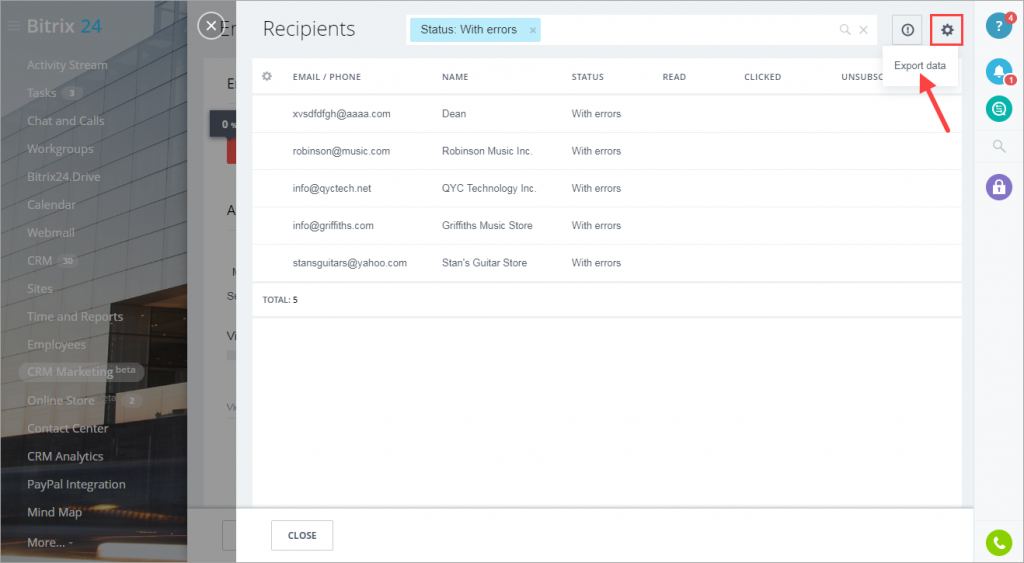Select email info@griffiths.com
1024x563 pixels.
tap(333, 225)
